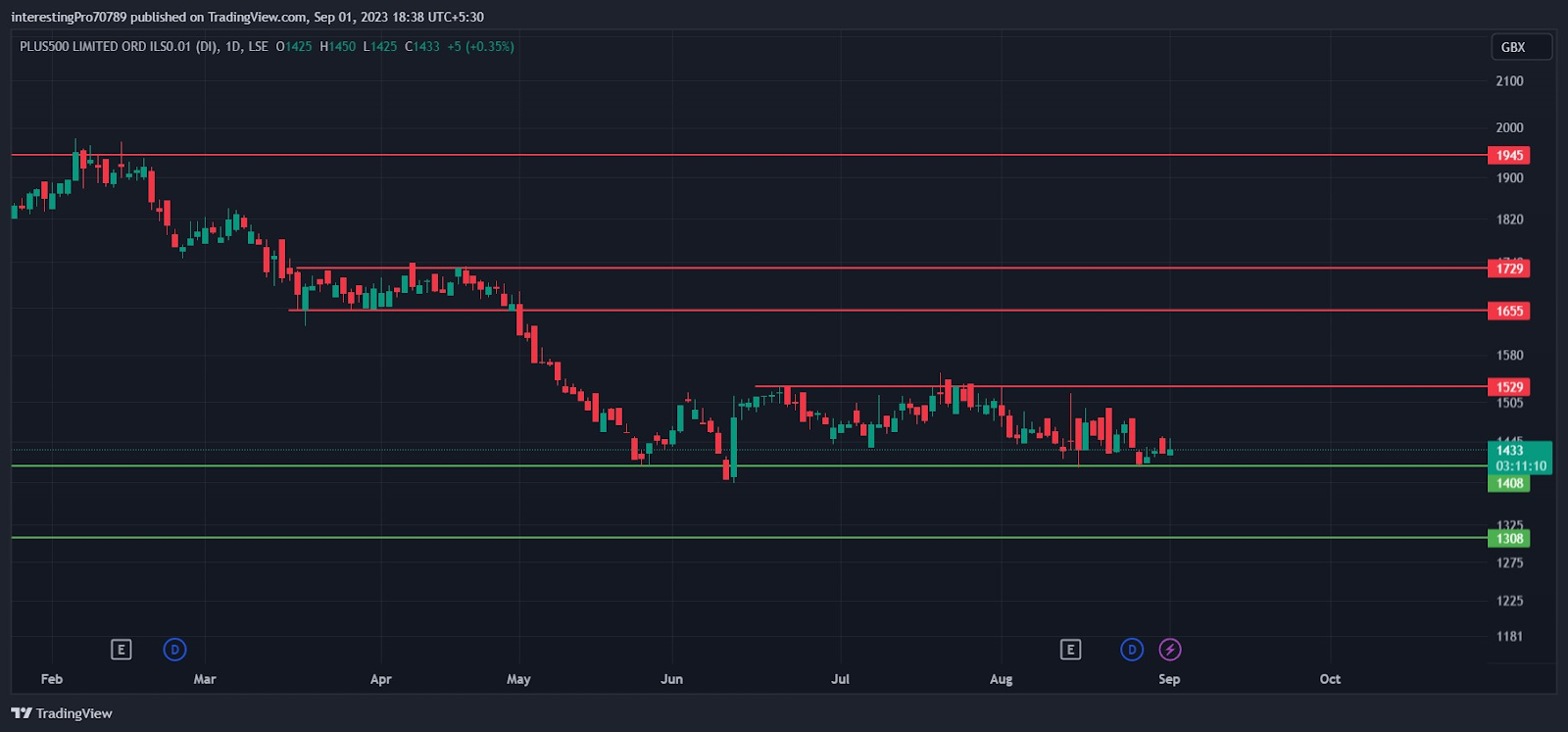Open the earnings E marker near February
This screenshot has width=1568, height=732.
[121, 650]
